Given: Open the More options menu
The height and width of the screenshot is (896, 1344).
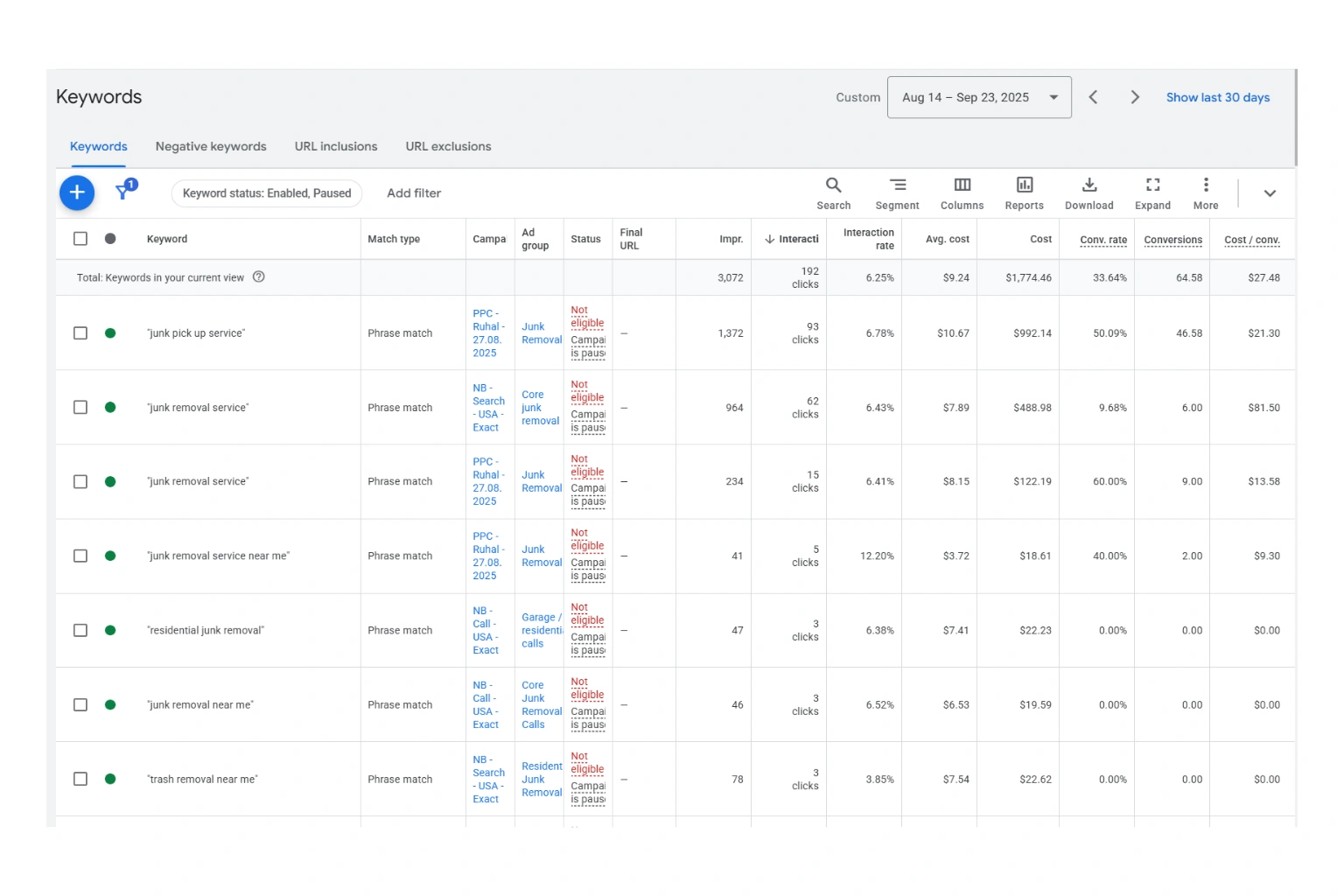Looking at the screenshot, I should (x=1206, y=192).
